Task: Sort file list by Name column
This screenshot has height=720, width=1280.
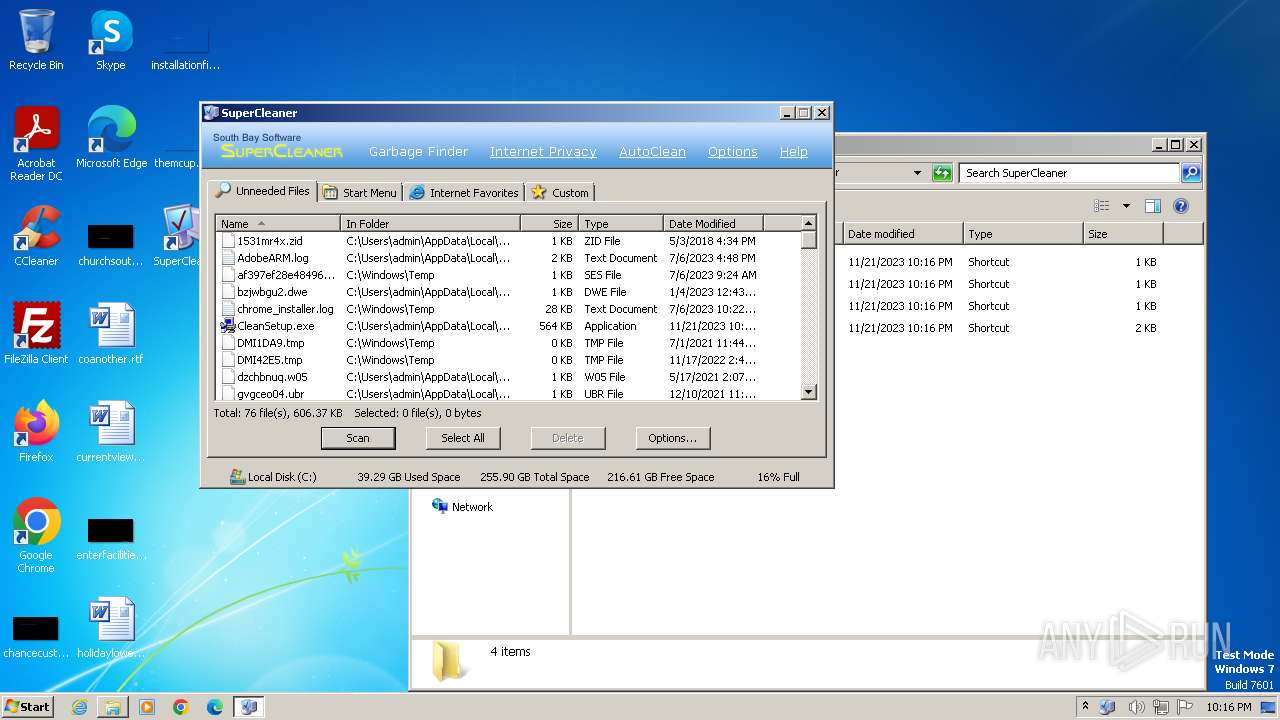Action: [x=278, y=224]
